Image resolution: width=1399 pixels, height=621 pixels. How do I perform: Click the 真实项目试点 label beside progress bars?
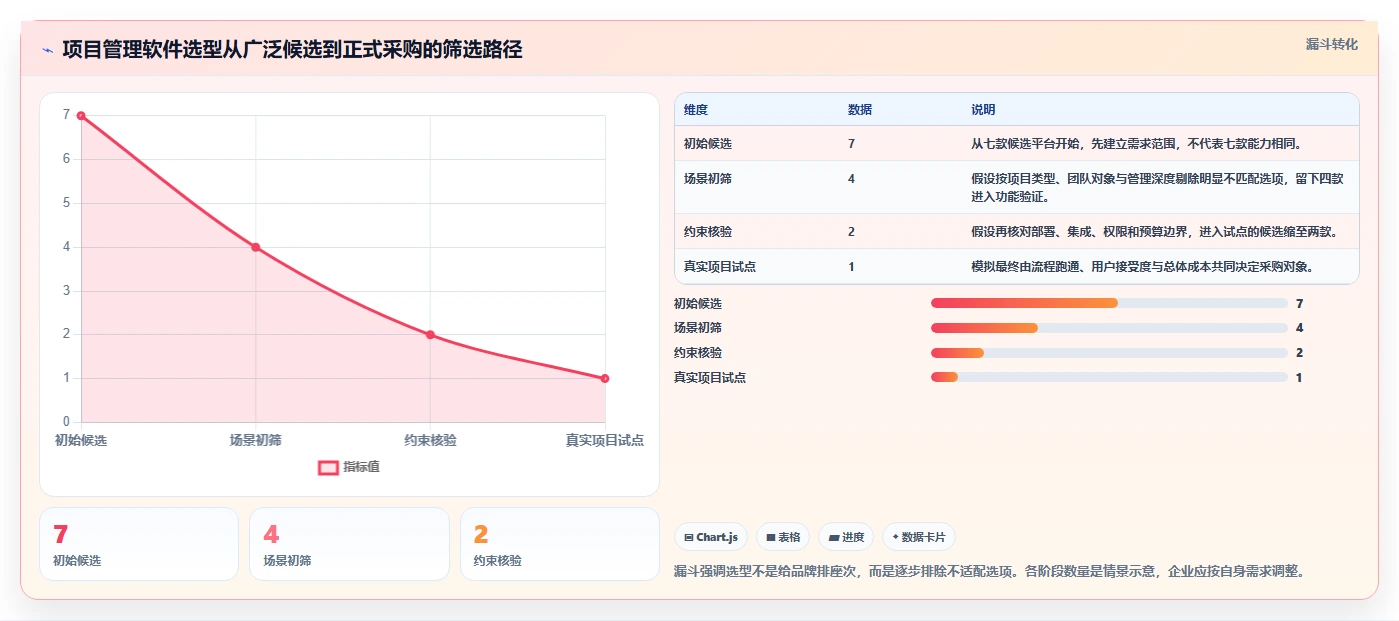click(x=710, y=377)
